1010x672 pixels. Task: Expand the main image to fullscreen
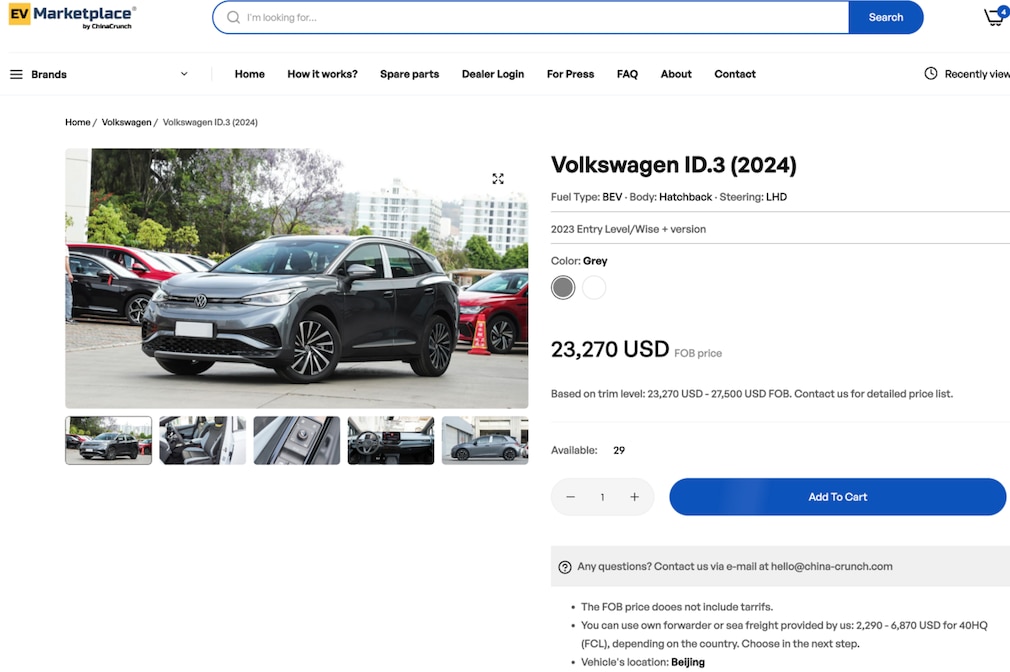point(498,178)
